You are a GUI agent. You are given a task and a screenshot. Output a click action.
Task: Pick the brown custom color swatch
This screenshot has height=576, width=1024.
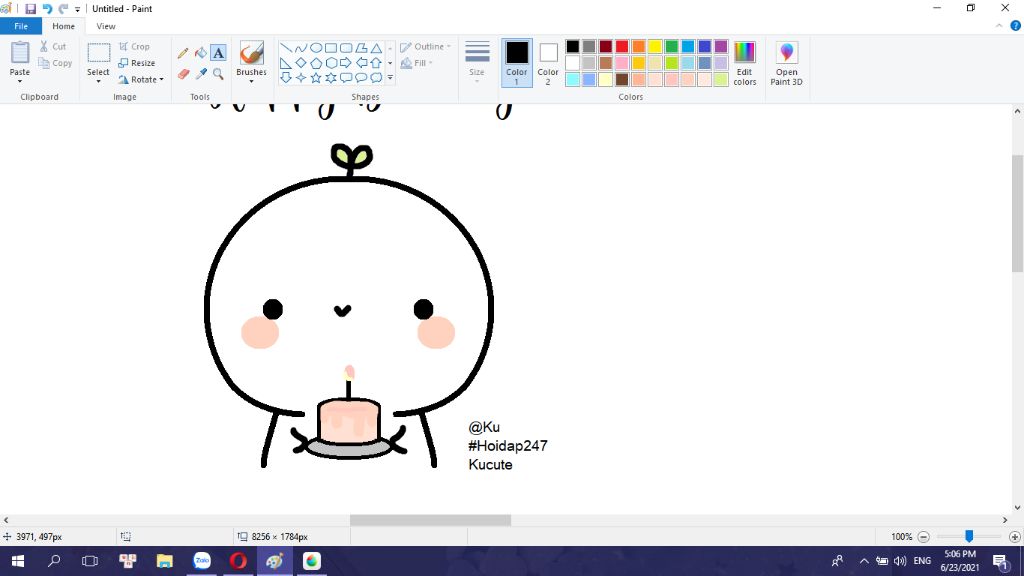[622, 80]
